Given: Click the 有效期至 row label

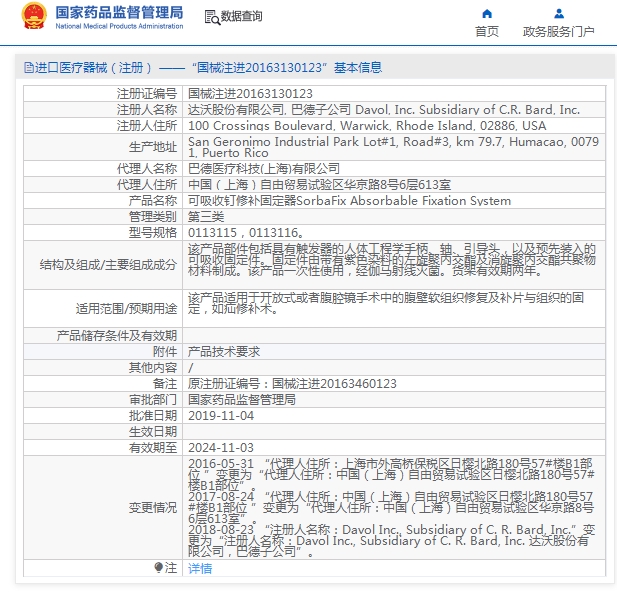Looking at the screenshot, I should [153, 447].
